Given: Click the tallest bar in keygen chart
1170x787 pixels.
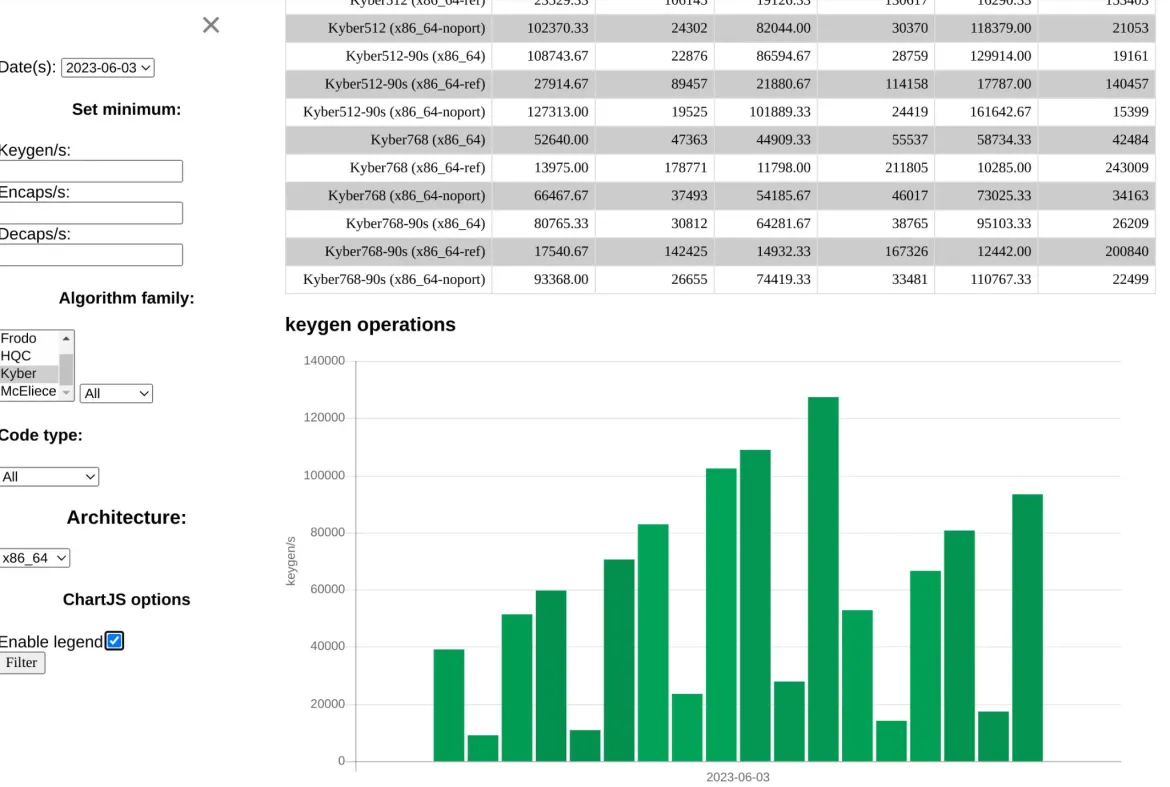Looking at the screenshot, I should pyautogui.click(x=823, y=578).
